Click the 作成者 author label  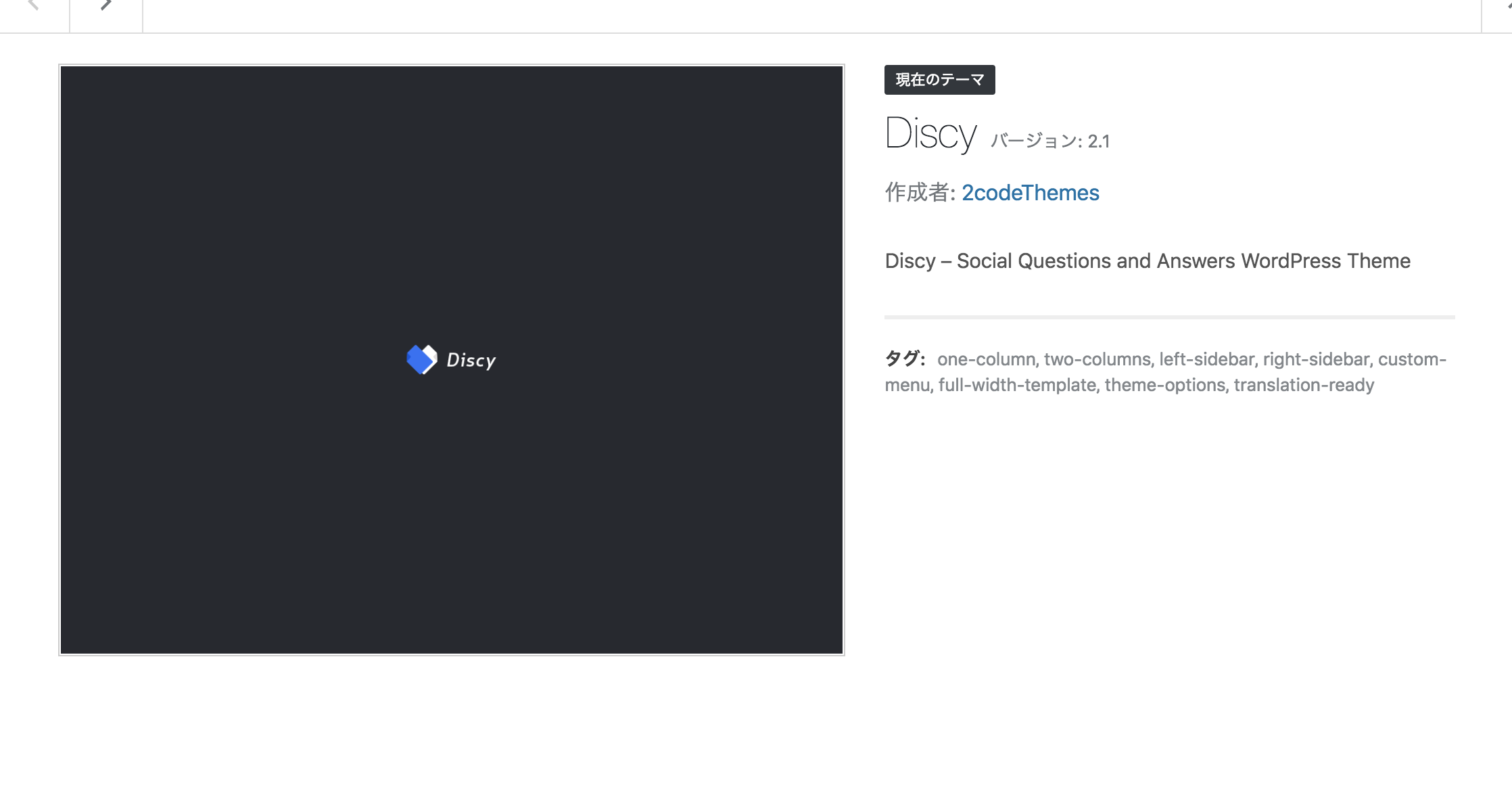918,193
